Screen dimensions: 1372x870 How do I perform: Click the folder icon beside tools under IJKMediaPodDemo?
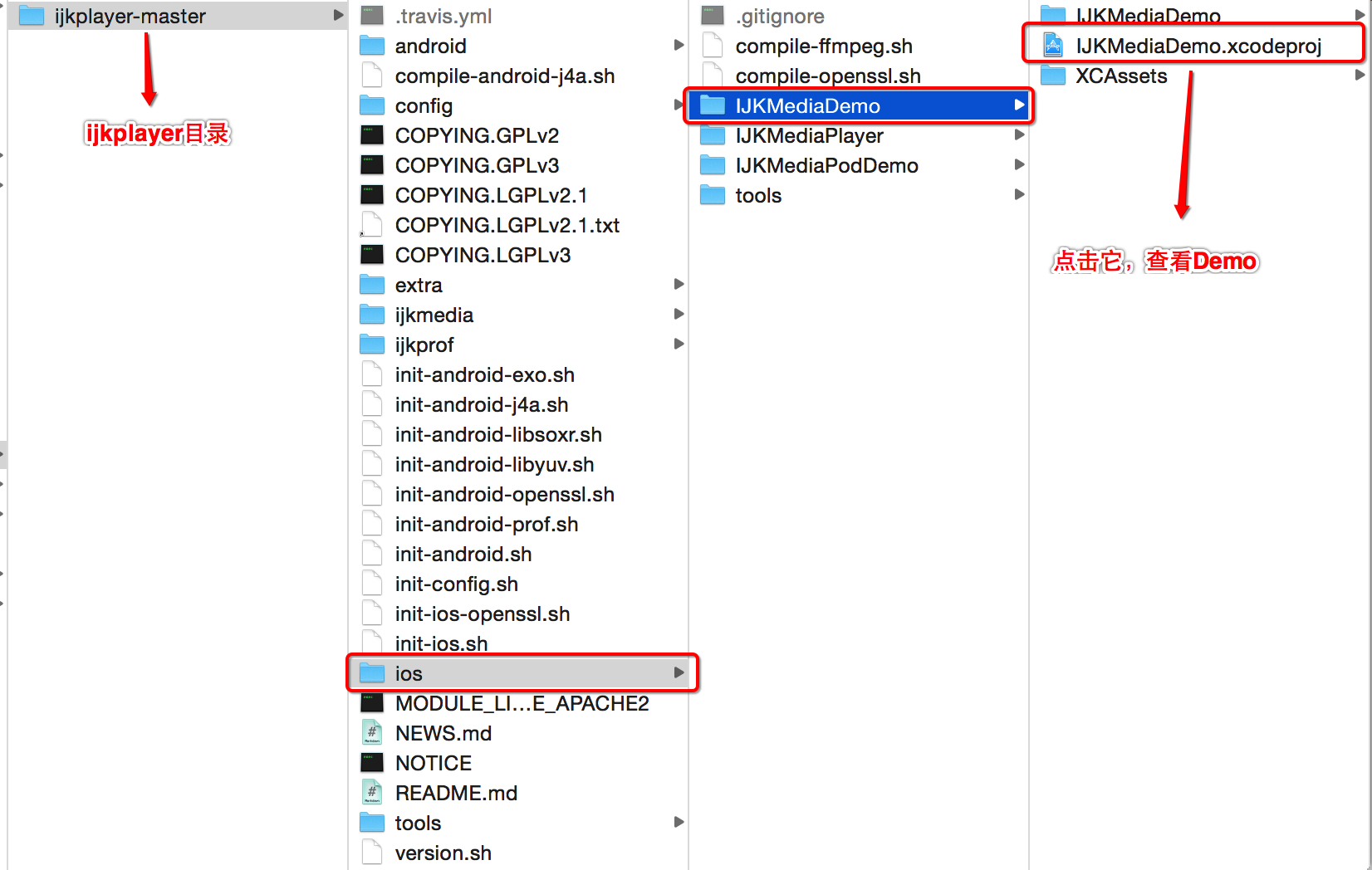(x=713, y=195)
